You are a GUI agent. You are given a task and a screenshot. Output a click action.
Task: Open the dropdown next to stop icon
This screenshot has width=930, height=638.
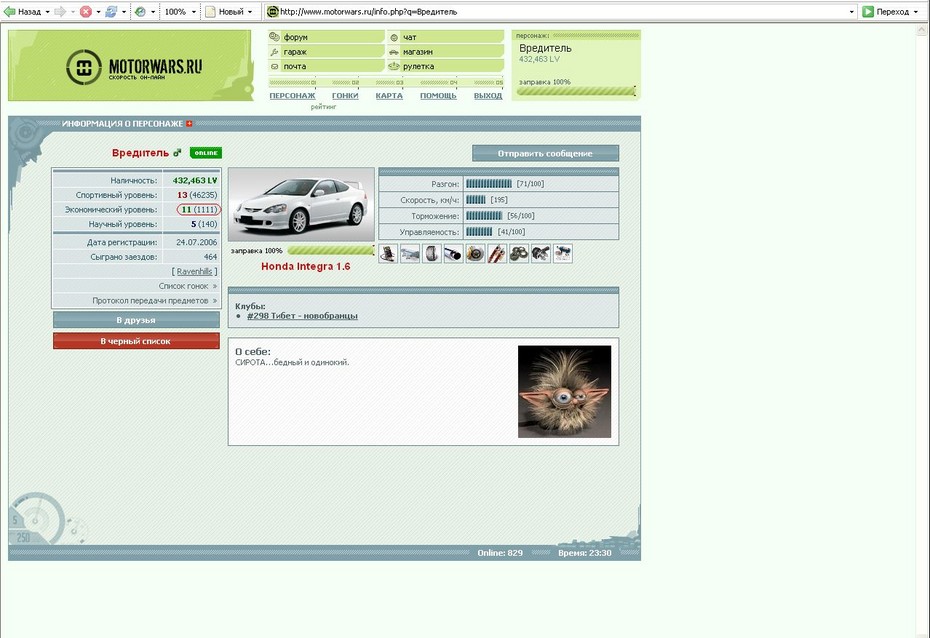point(98,12)
